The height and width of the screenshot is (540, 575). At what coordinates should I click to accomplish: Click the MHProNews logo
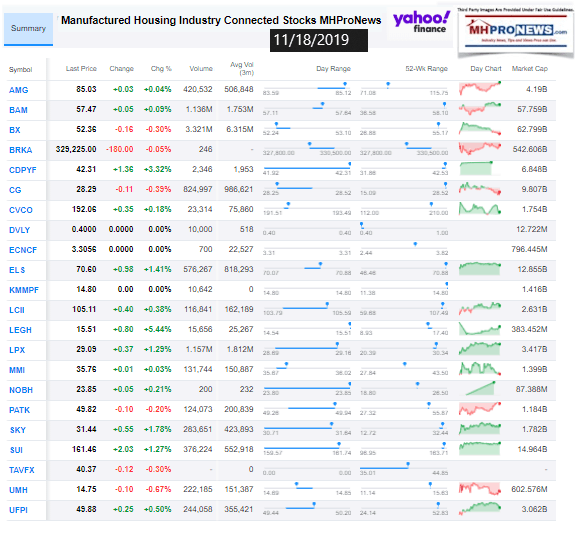point(516,32)
